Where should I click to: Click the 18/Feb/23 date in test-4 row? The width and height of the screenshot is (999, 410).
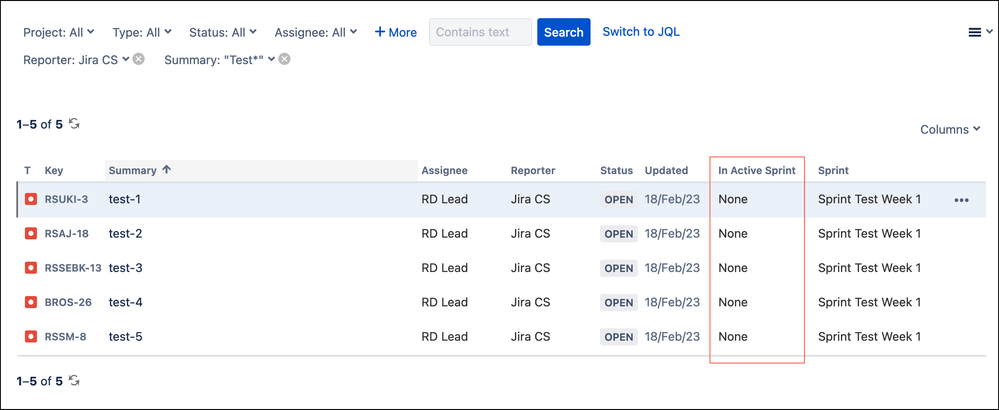pos(672,302)
